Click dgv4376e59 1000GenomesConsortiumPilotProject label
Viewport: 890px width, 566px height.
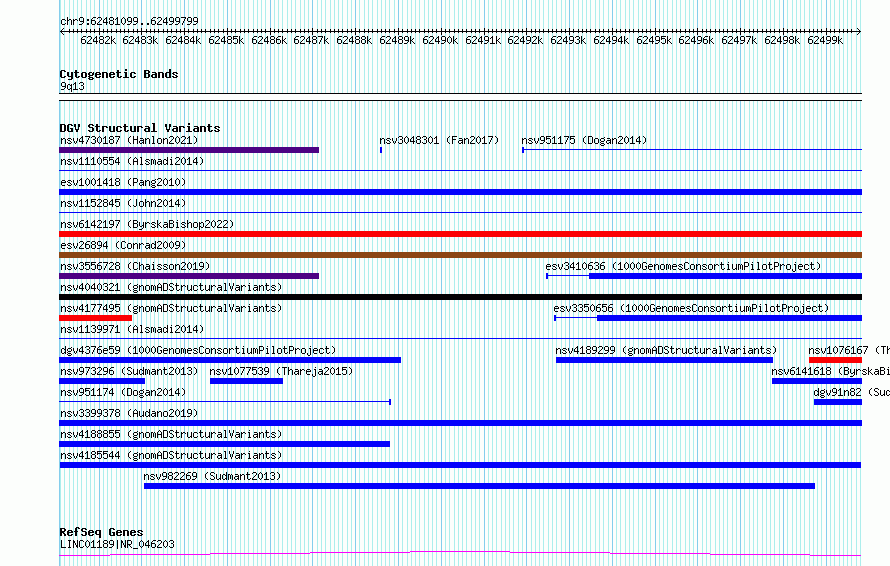click(198, 350)
